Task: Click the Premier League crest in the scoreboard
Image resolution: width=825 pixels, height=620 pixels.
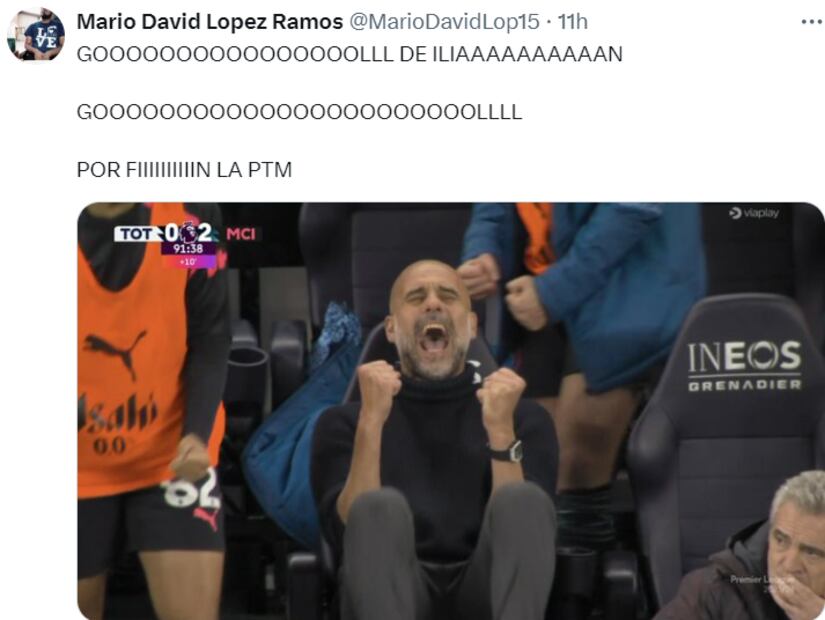Action: [x=188, y=232]
